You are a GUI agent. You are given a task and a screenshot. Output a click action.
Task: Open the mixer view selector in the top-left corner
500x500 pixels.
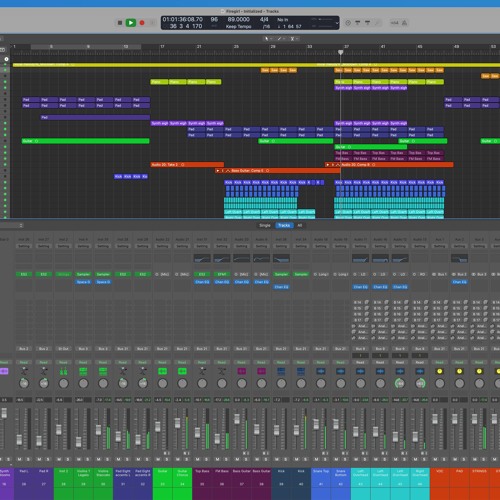coord(12,226)
